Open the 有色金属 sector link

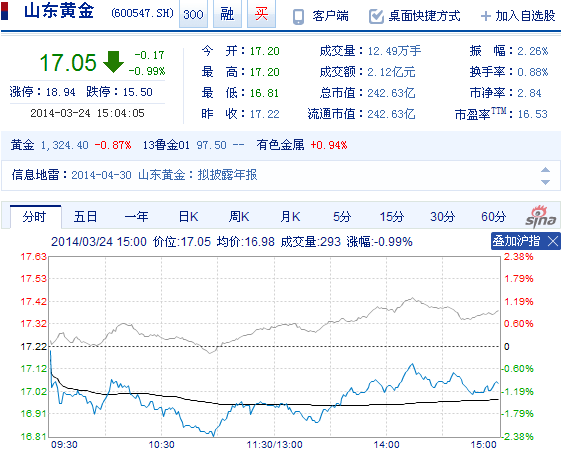tap(280, 145)
